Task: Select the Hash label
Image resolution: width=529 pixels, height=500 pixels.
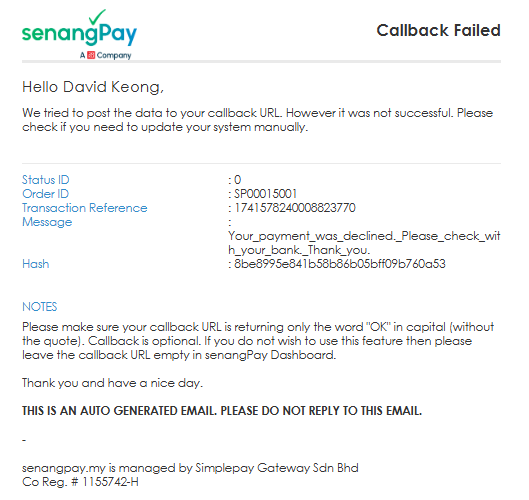Action: click(x=36, y=264)
